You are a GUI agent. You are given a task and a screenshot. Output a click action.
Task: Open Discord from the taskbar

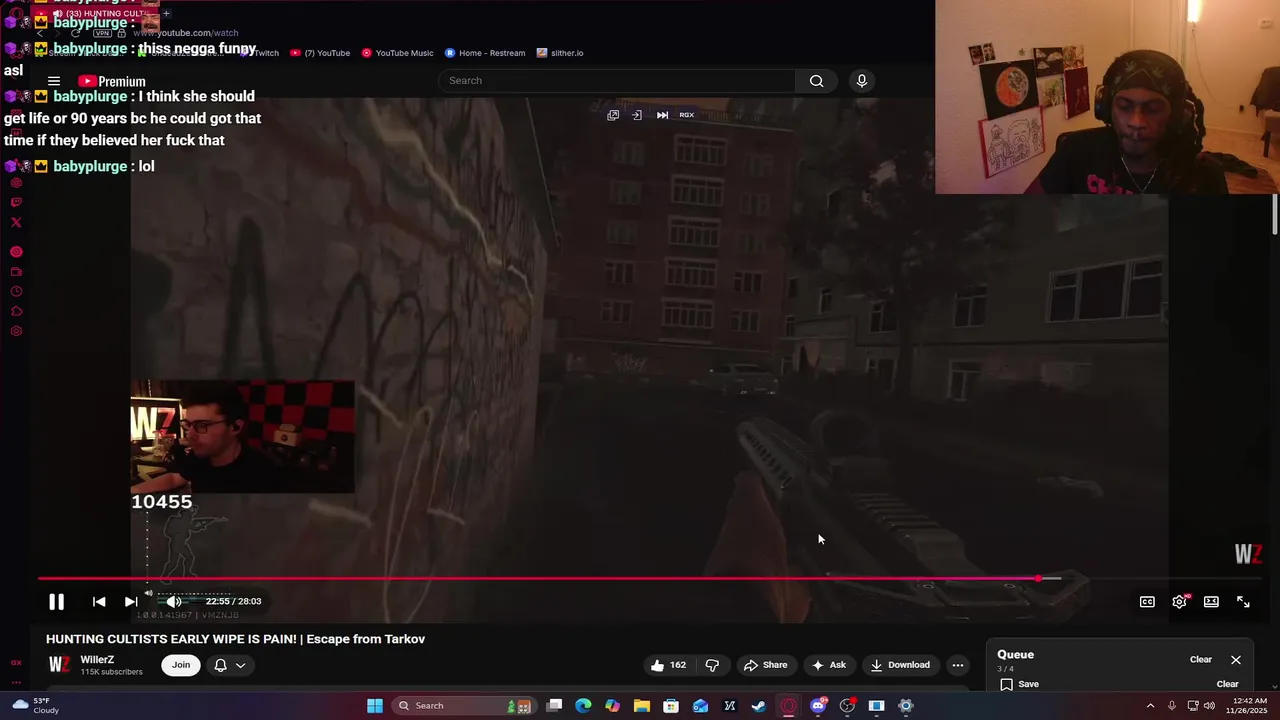[818, 706]
